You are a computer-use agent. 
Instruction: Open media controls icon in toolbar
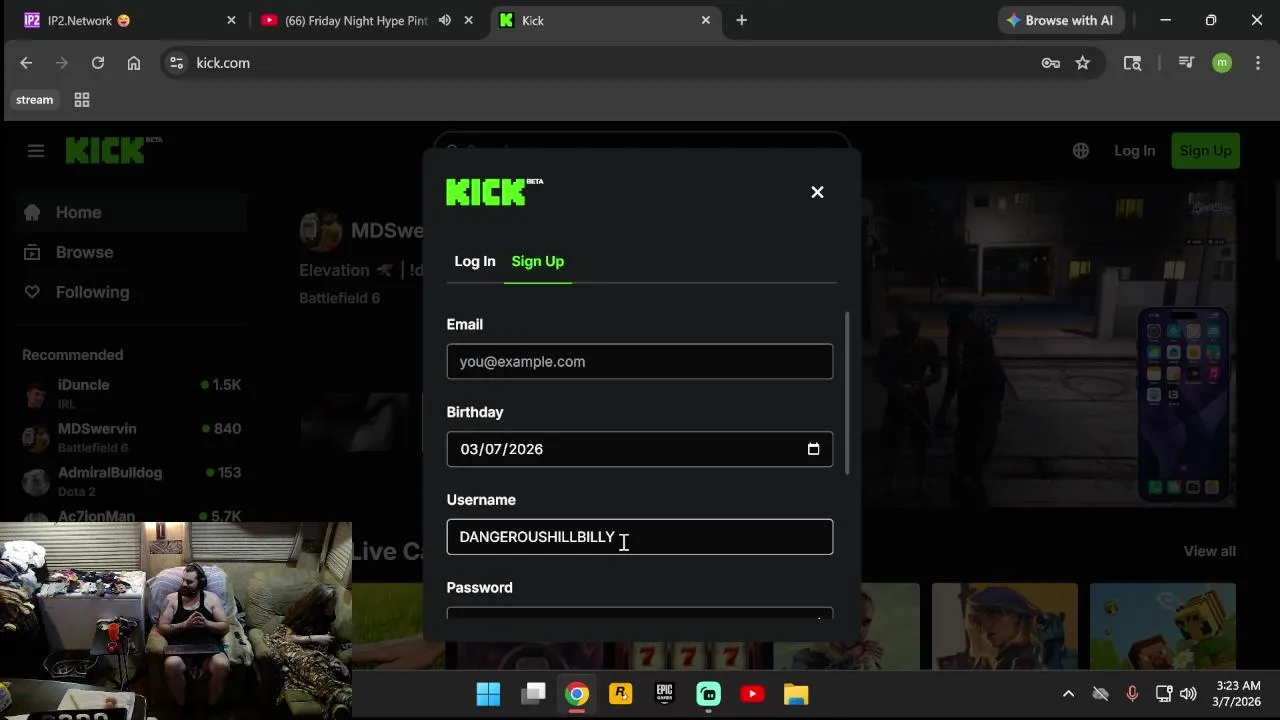click(1186, 63)
